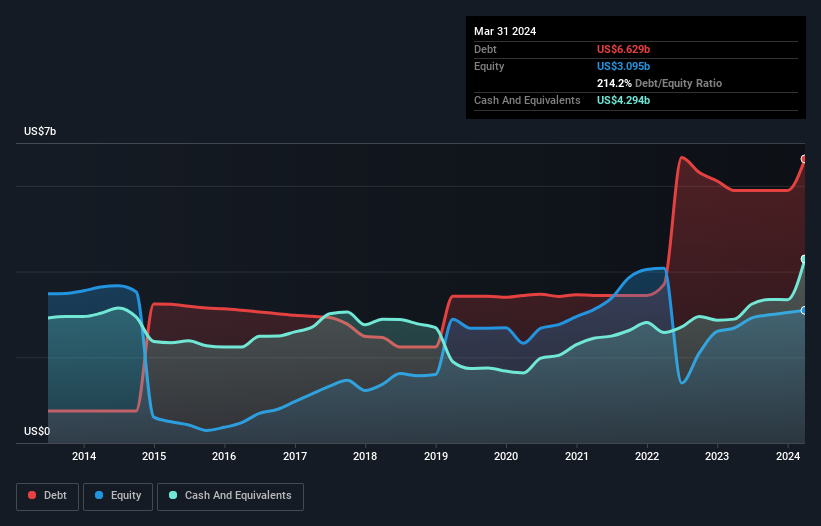Click the Mar 31 2024 tooltip date
The height and width of the screenshot is (526, 821).
point(505,31)
